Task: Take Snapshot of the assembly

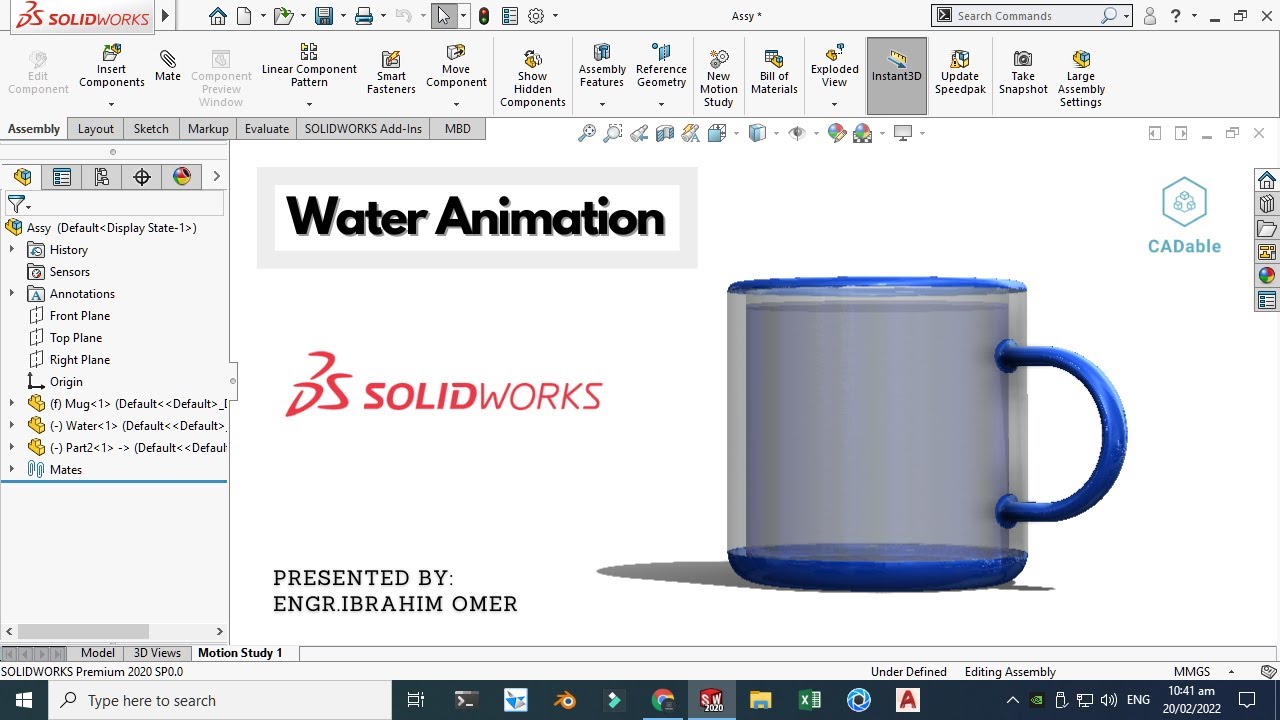Action: (1023, 72)
